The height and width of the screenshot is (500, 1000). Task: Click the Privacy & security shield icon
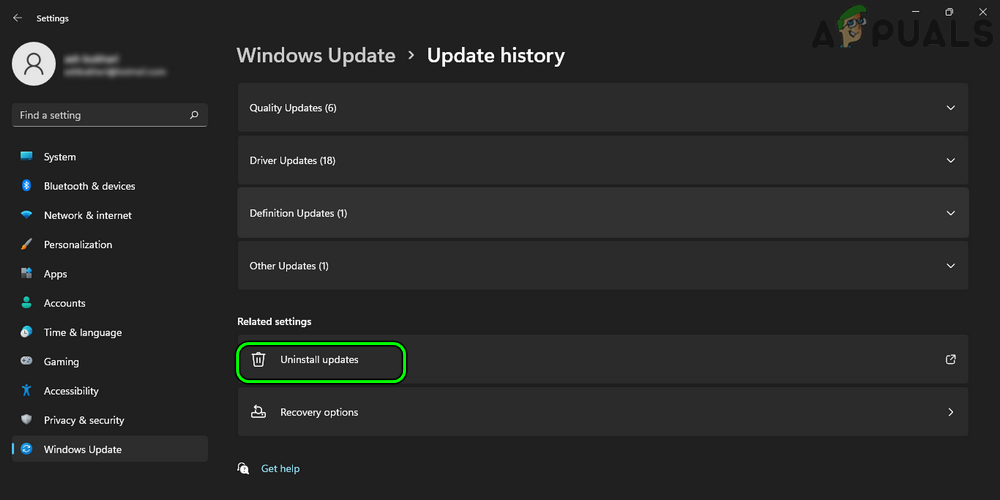[26, 420]
